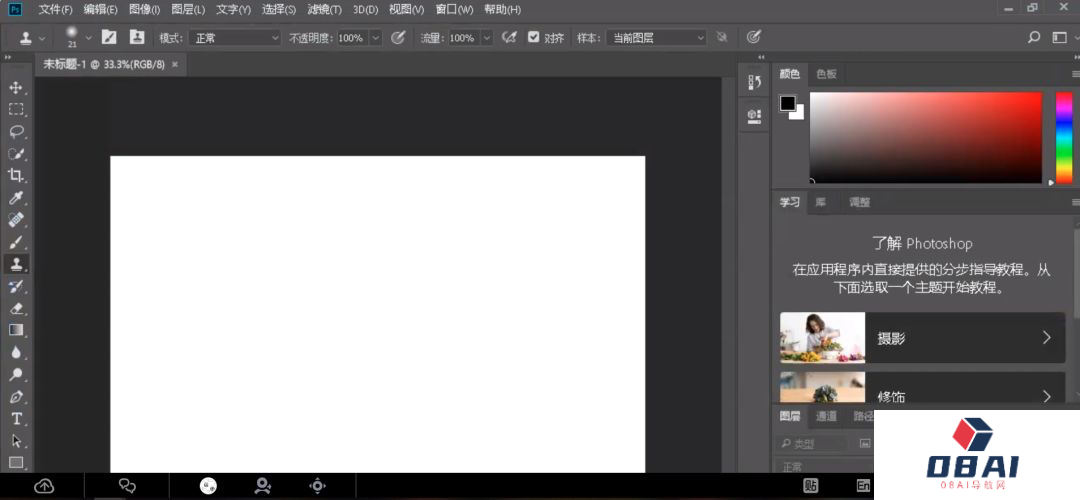Select the Gradient tool
The height and width of the screenshot is (500, 1080).
click(16, 330)
